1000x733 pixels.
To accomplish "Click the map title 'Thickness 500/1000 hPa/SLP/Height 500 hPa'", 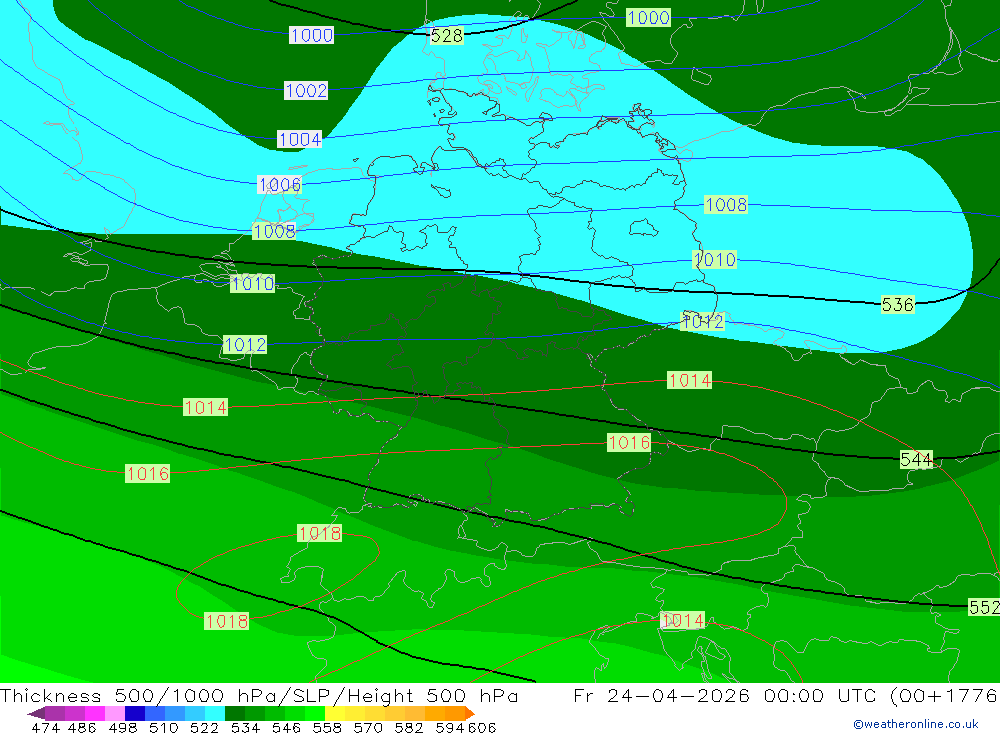I will point(259,695).
